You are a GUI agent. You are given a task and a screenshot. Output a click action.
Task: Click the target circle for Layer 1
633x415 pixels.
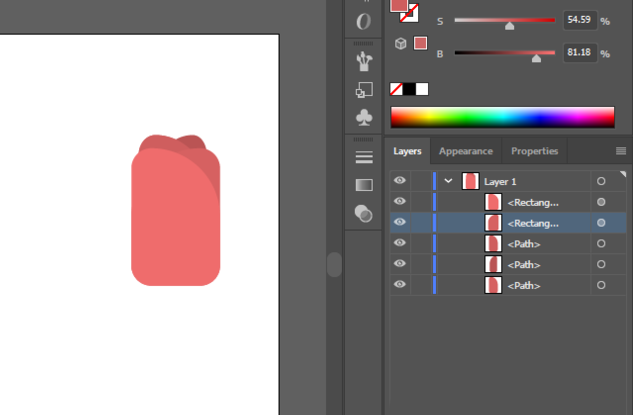[x=601, y=181]
